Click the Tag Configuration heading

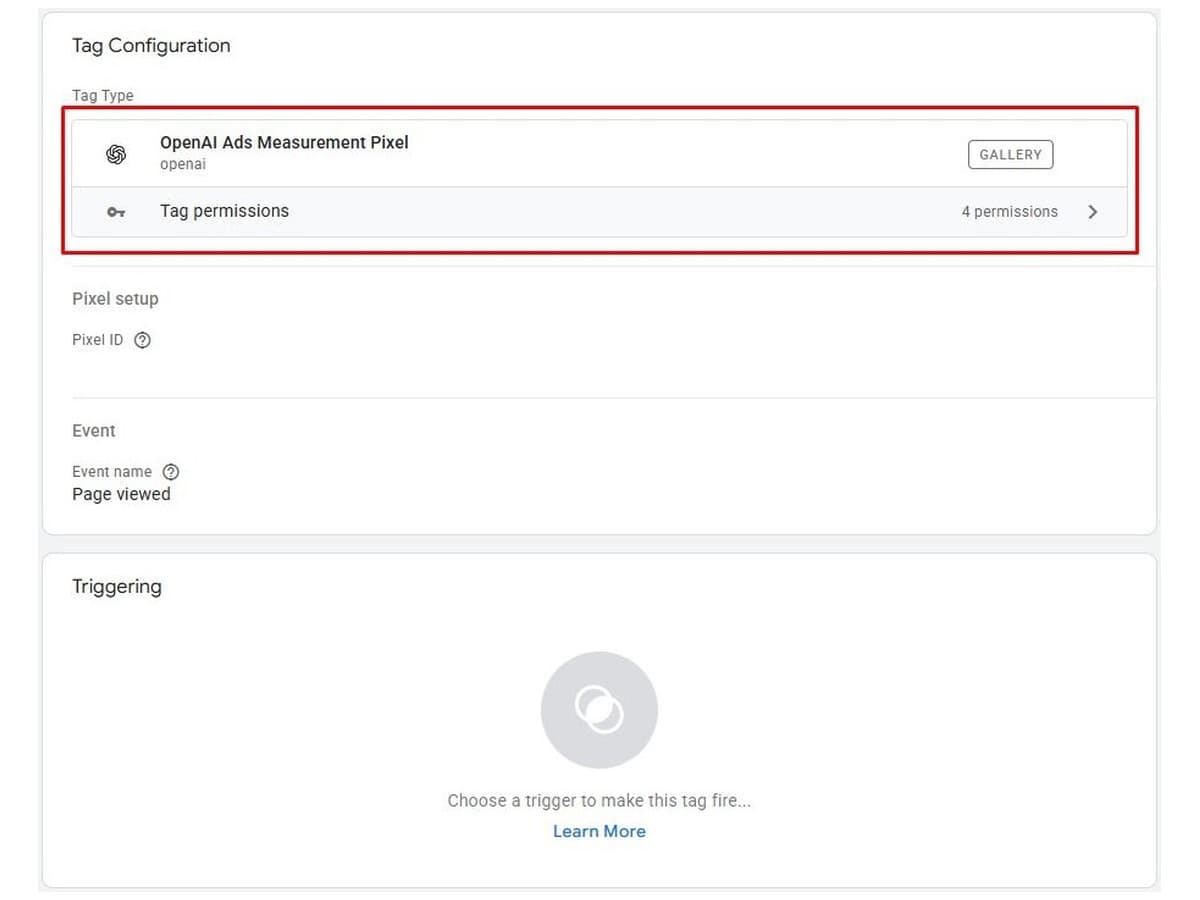pyautogui.click(x=151, y=46)
